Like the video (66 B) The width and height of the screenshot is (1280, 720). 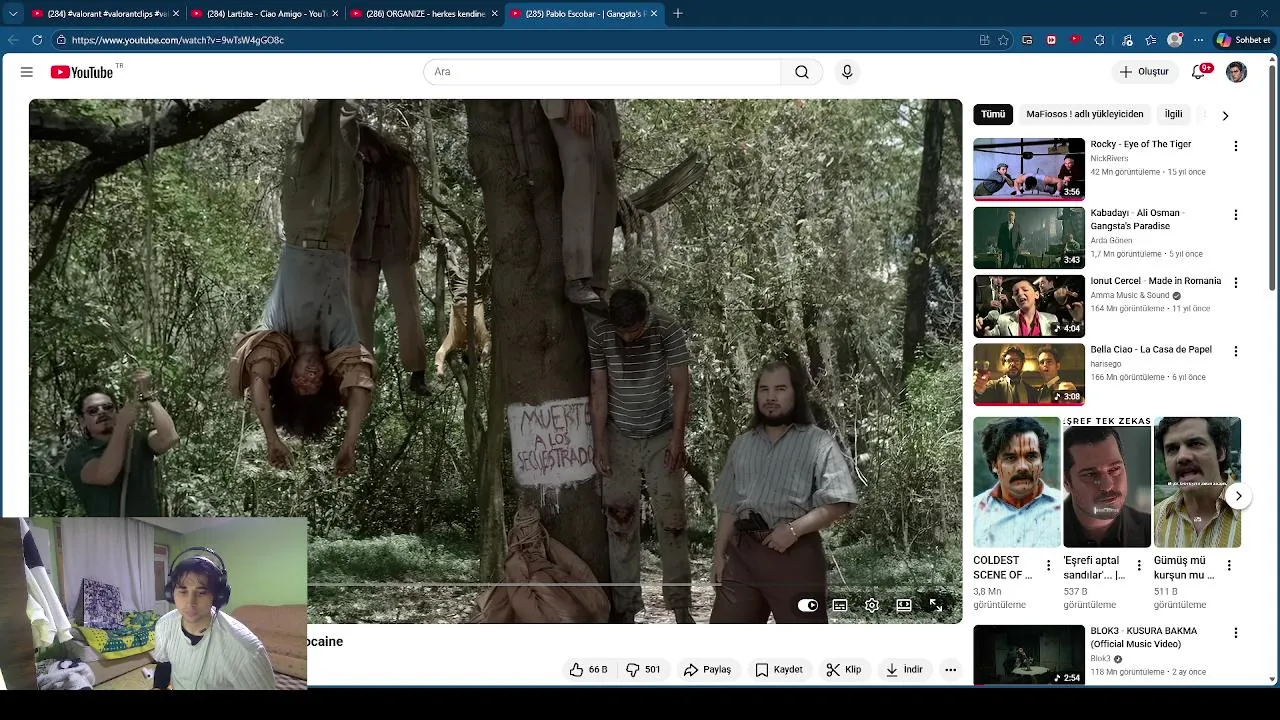[x=588, y=670]
